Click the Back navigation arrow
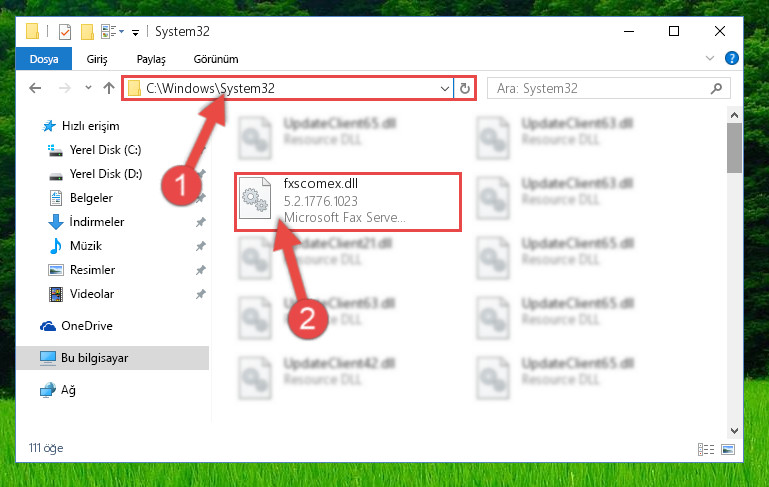 click(x=35, y=88)
